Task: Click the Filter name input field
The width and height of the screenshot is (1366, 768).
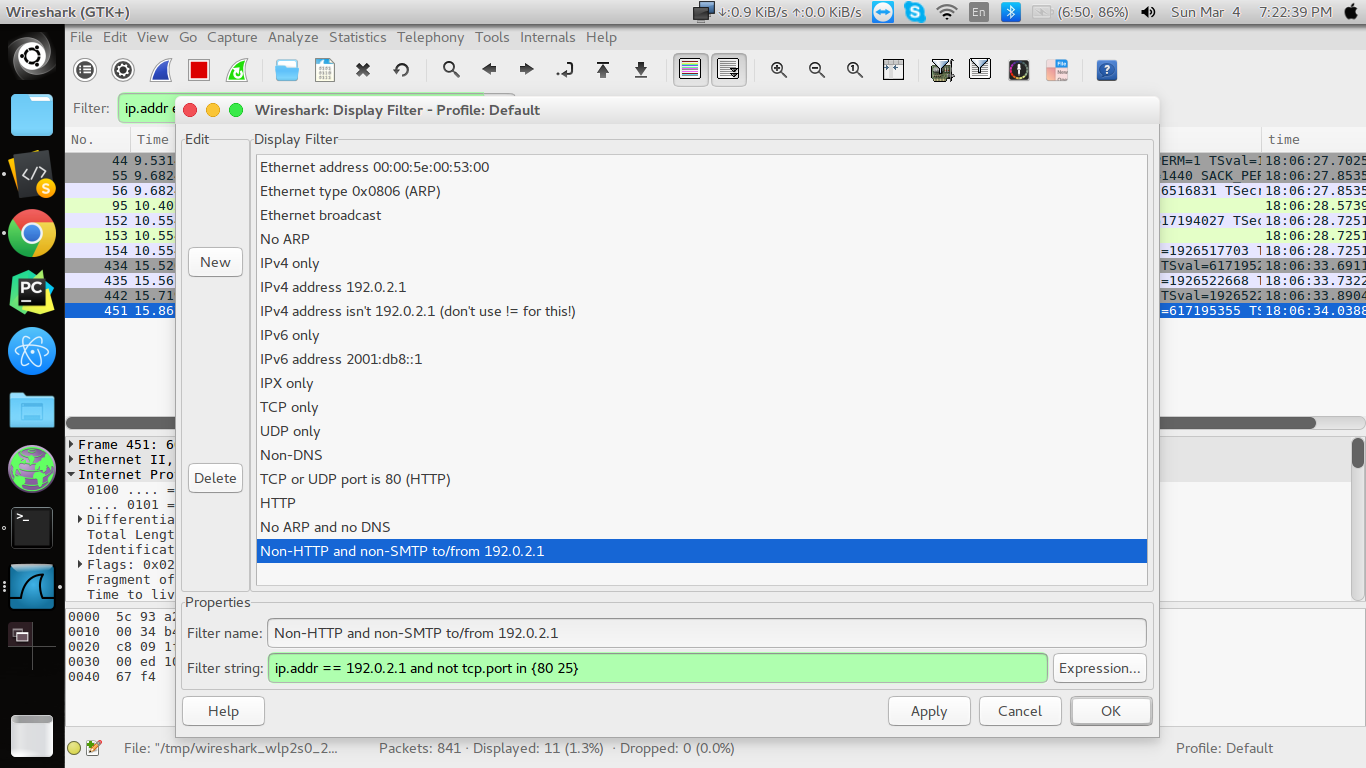Action: click(706, 633)
